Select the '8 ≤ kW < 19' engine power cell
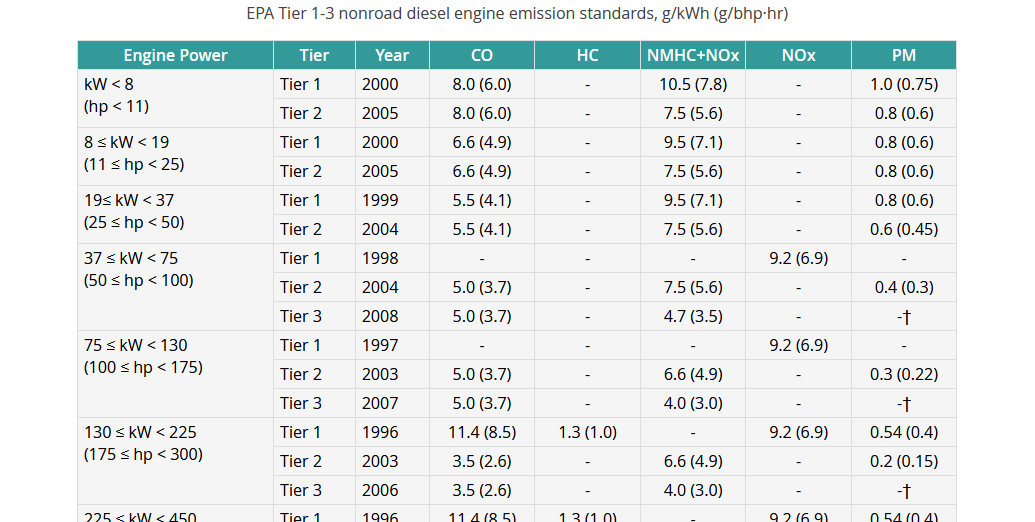 tap(176, 156)
